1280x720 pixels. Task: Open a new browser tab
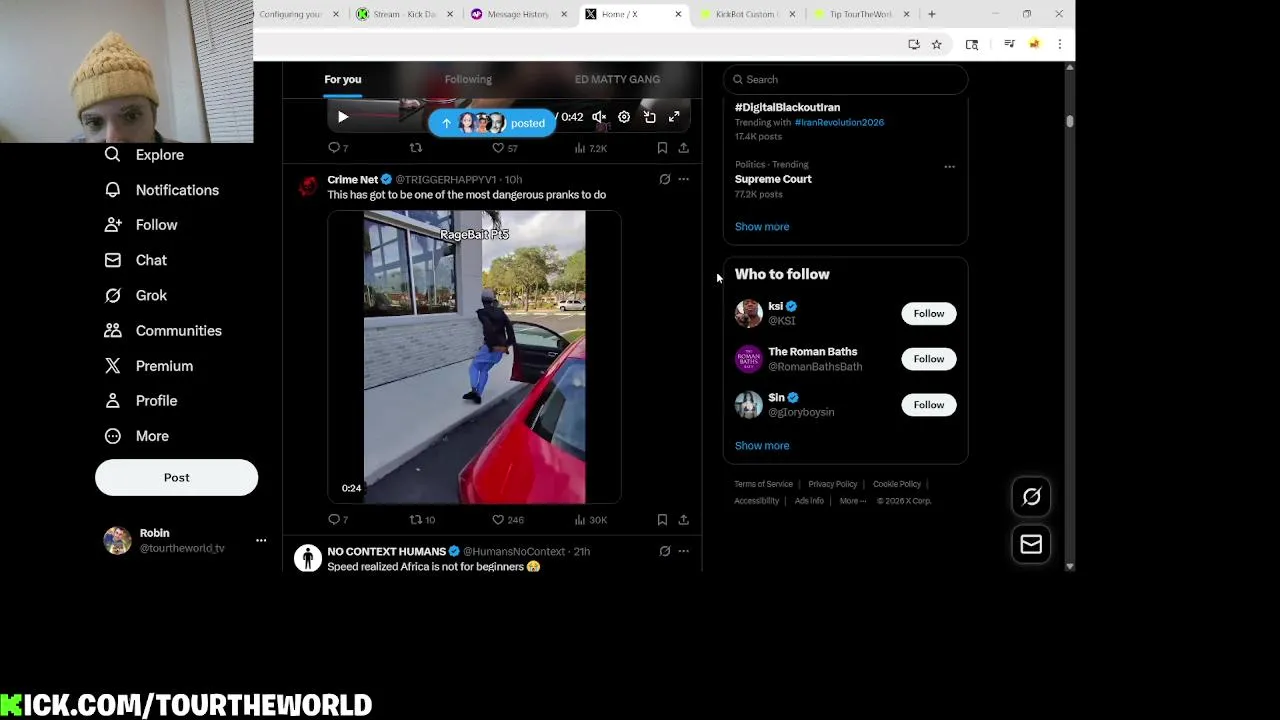[931, 14]
